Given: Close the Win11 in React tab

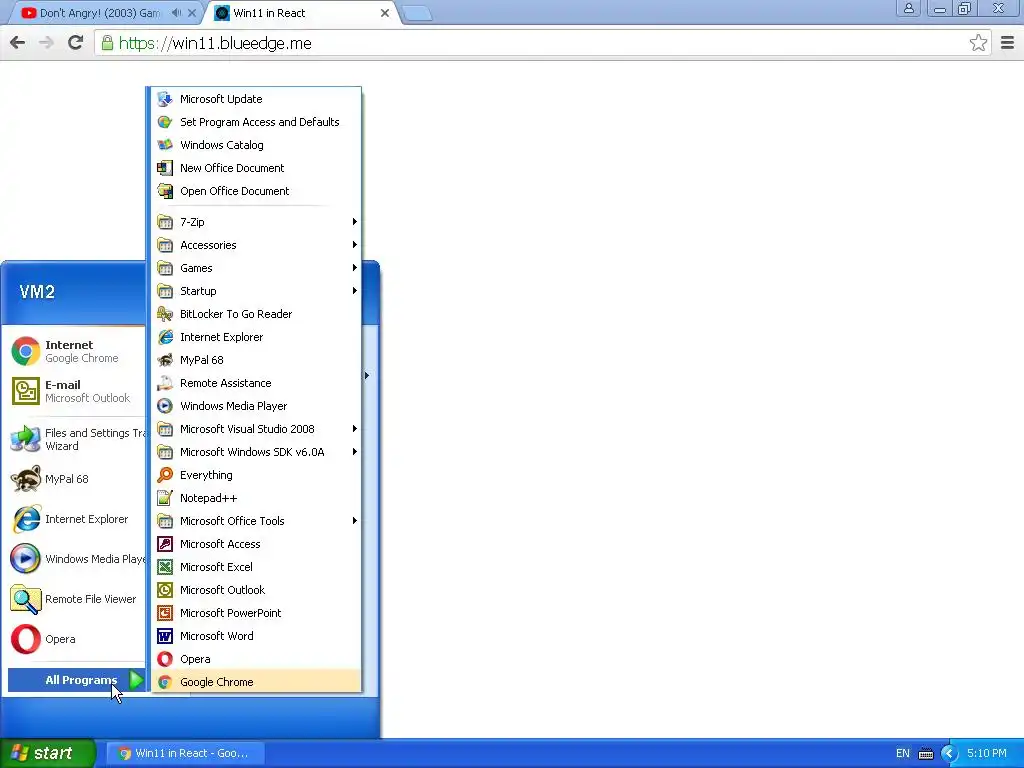Looking at the screenshot, I should click(385, 12).
